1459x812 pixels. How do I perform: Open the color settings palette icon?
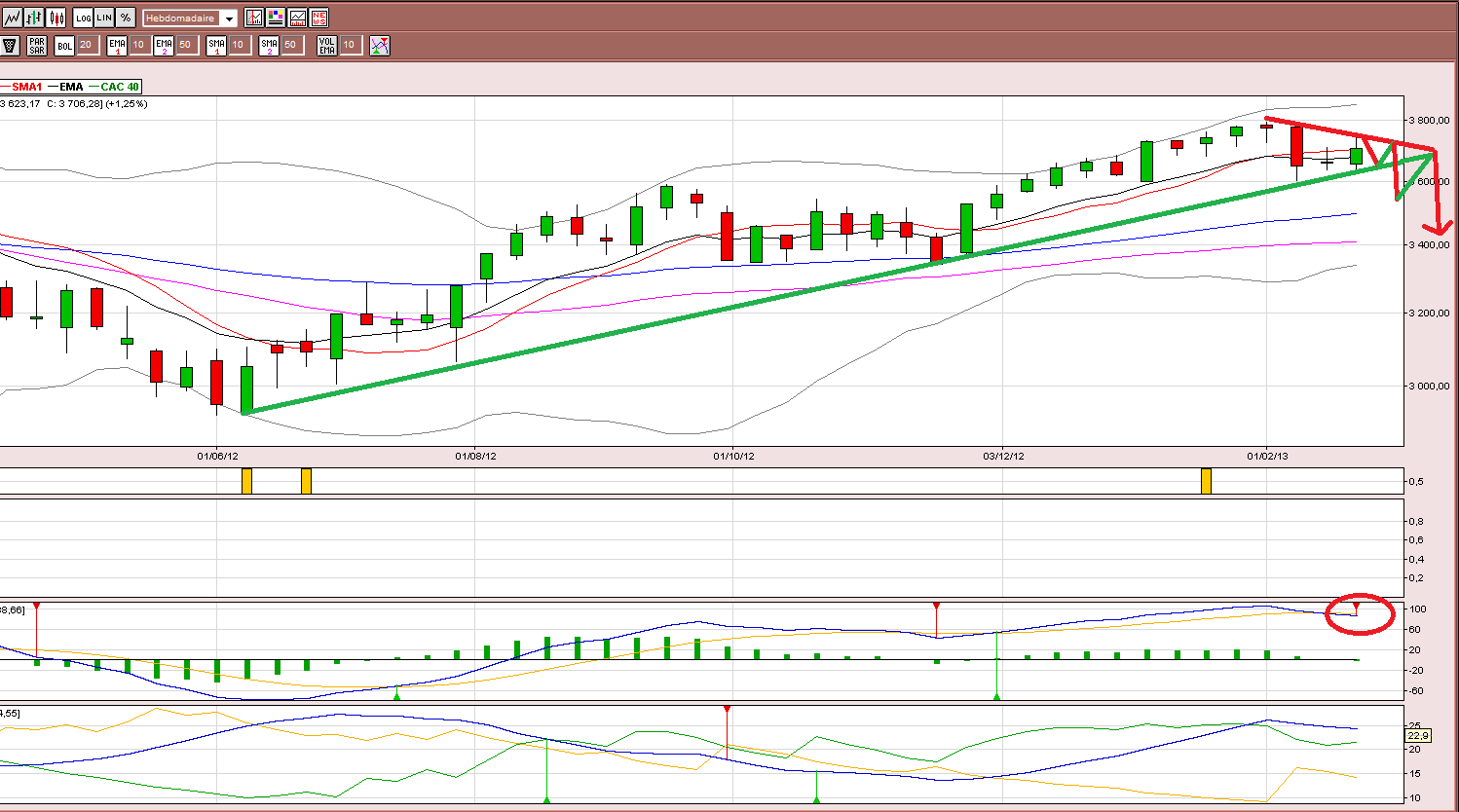(276, 18)
